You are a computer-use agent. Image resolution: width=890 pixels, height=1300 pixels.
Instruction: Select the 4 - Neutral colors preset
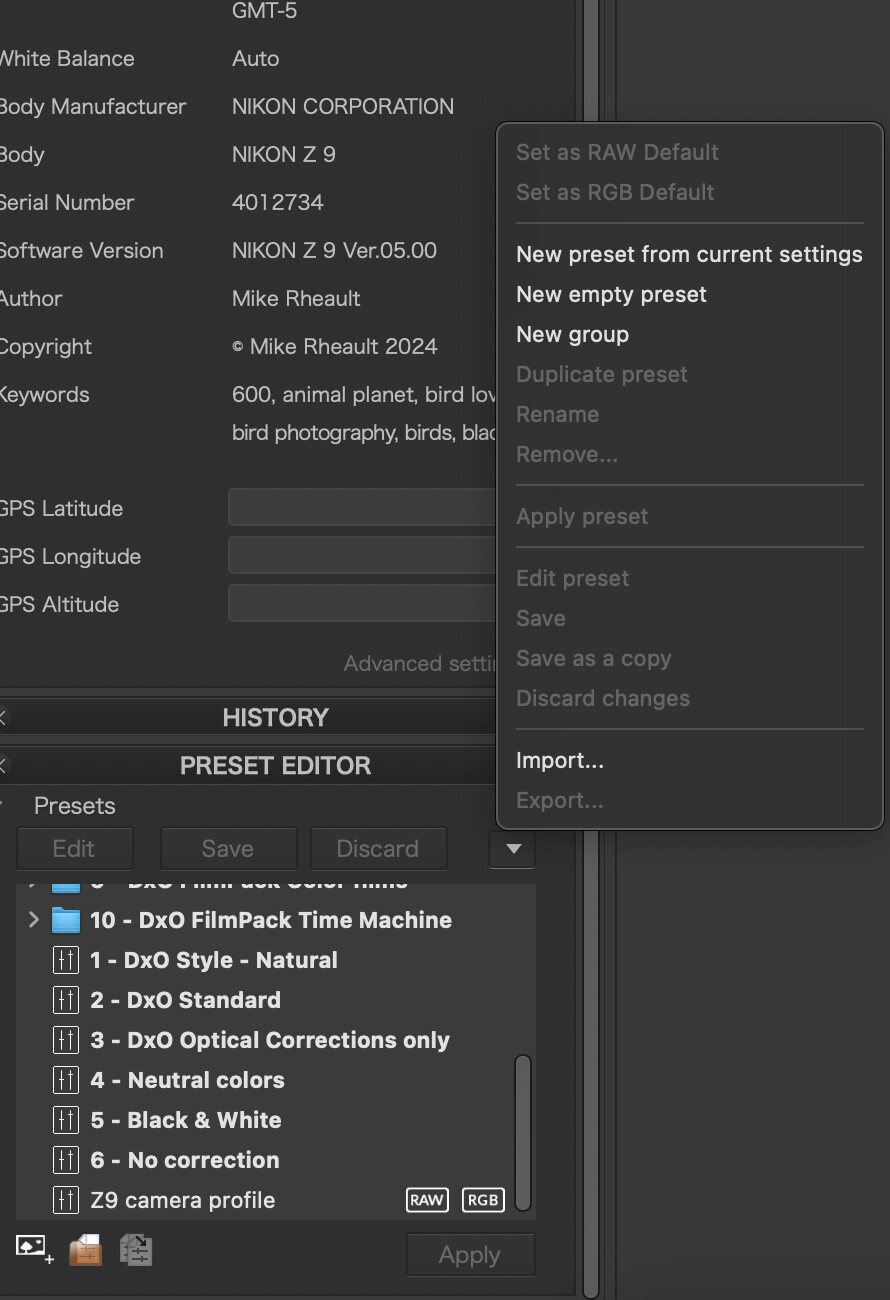coord(188,1080)
